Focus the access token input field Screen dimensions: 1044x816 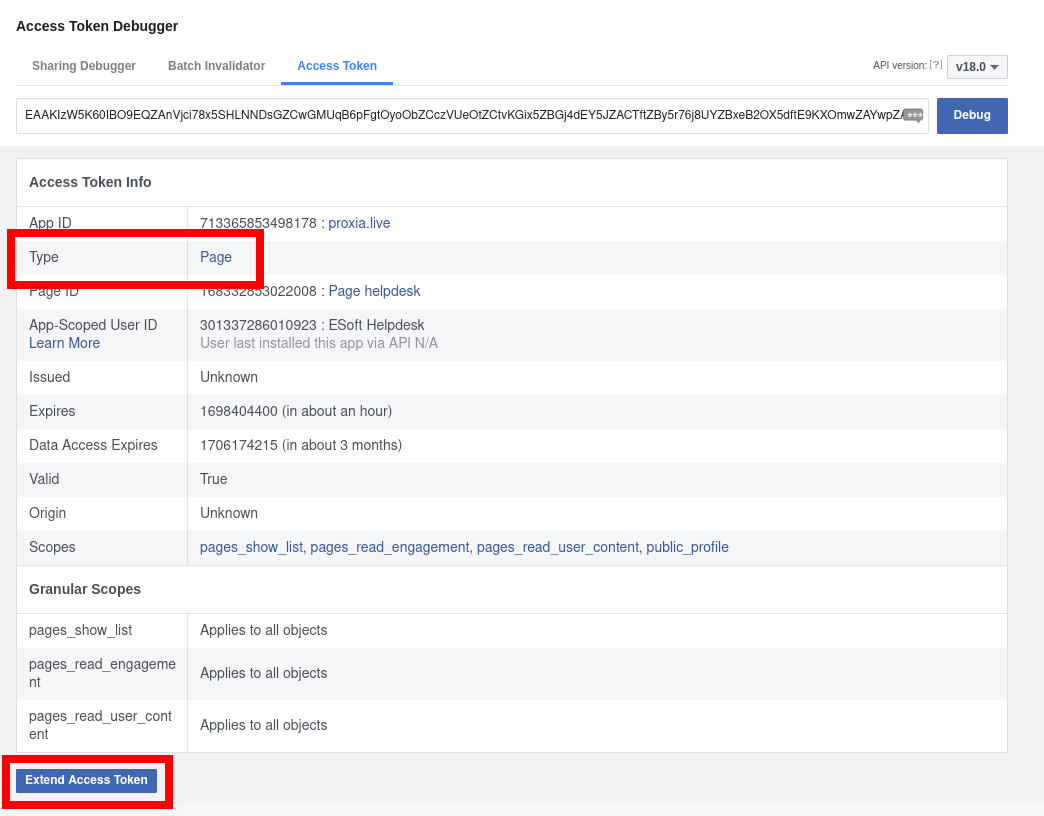tap(460, 115)
